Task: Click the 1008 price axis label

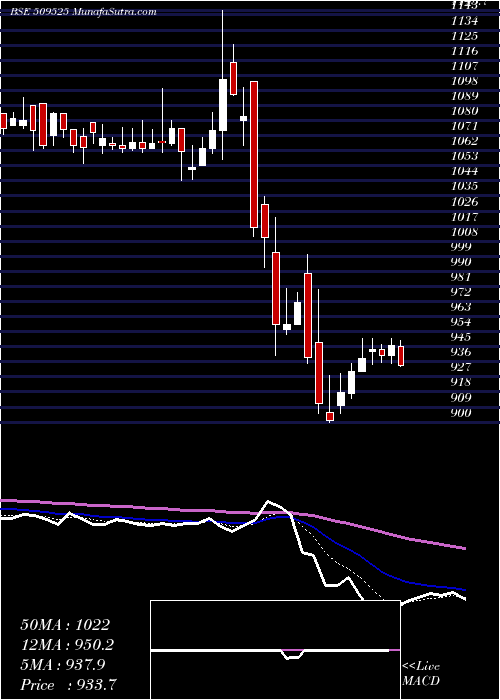Action: pos(464,232)
